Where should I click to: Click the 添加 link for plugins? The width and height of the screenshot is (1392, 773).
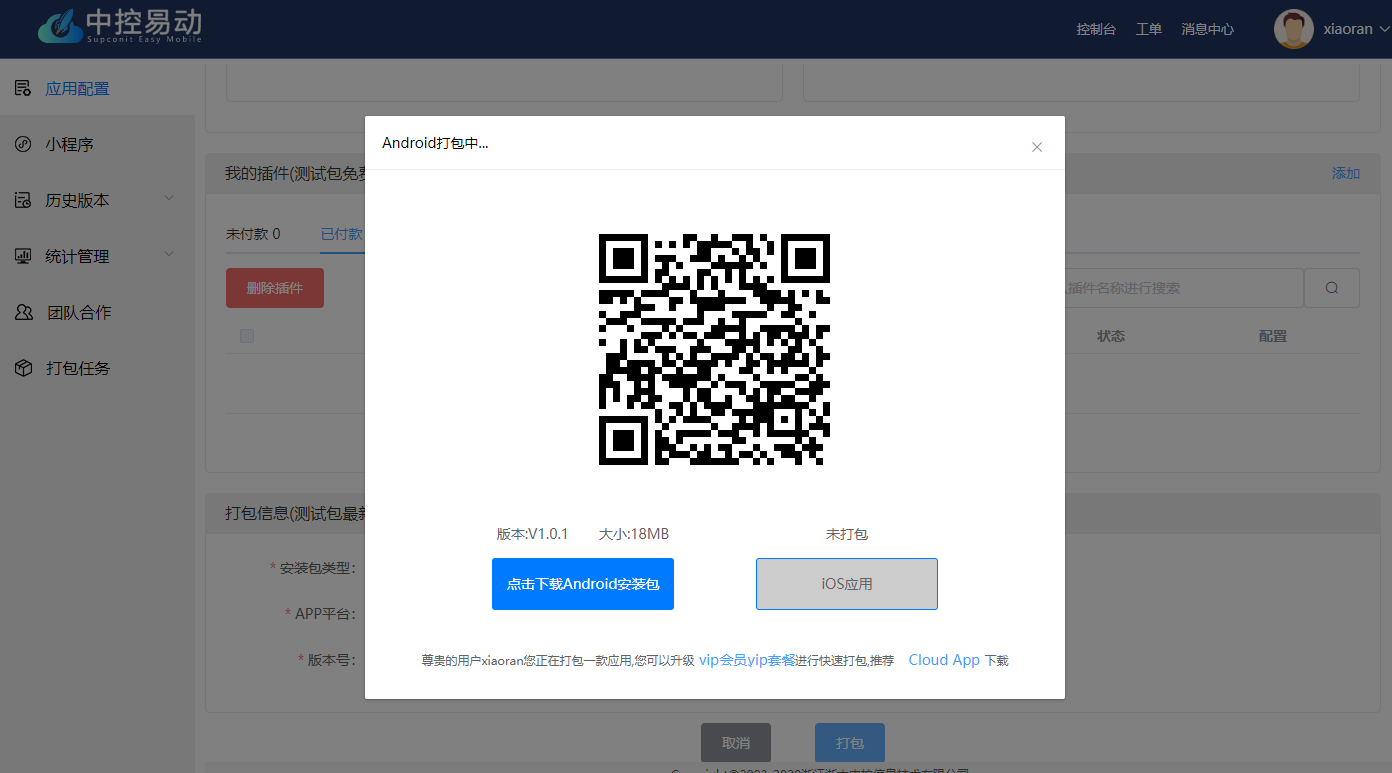(1346, 173)
